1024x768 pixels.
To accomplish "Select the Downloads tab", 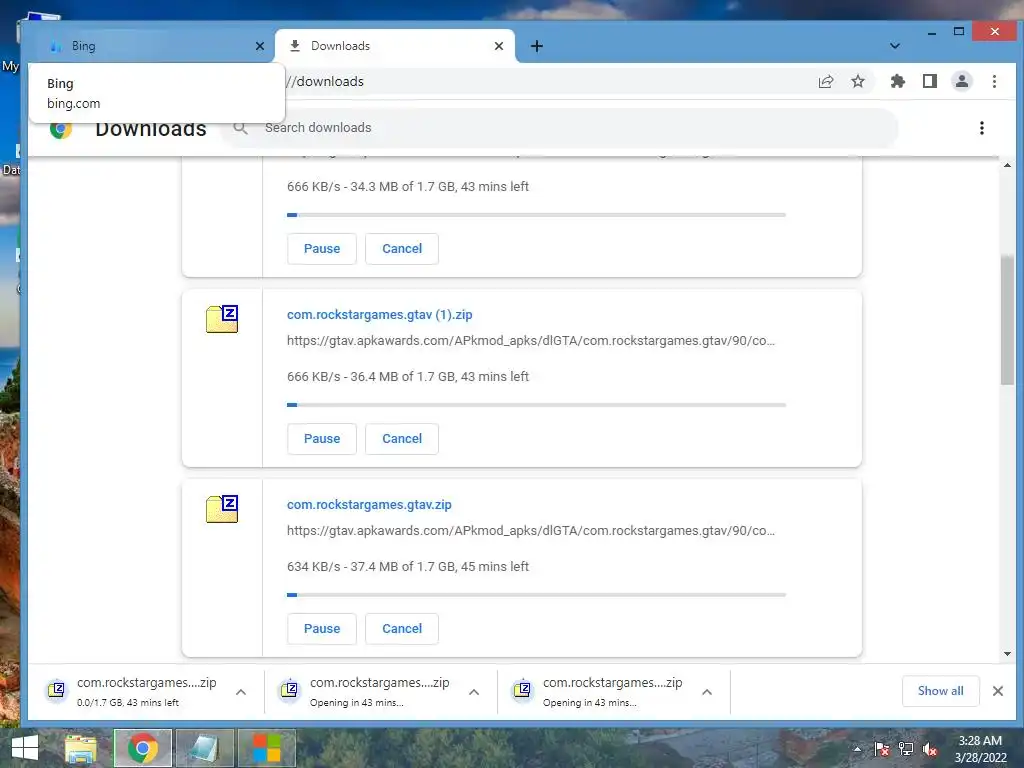I will 395,46.
